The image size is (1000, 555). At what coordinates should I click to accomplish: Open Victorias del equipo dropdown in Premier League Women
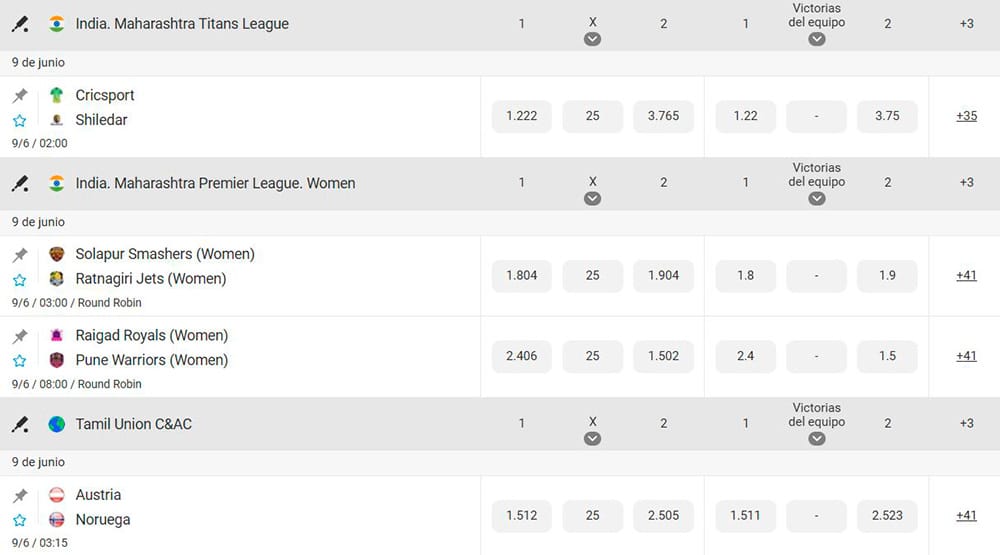pos(816,199)
